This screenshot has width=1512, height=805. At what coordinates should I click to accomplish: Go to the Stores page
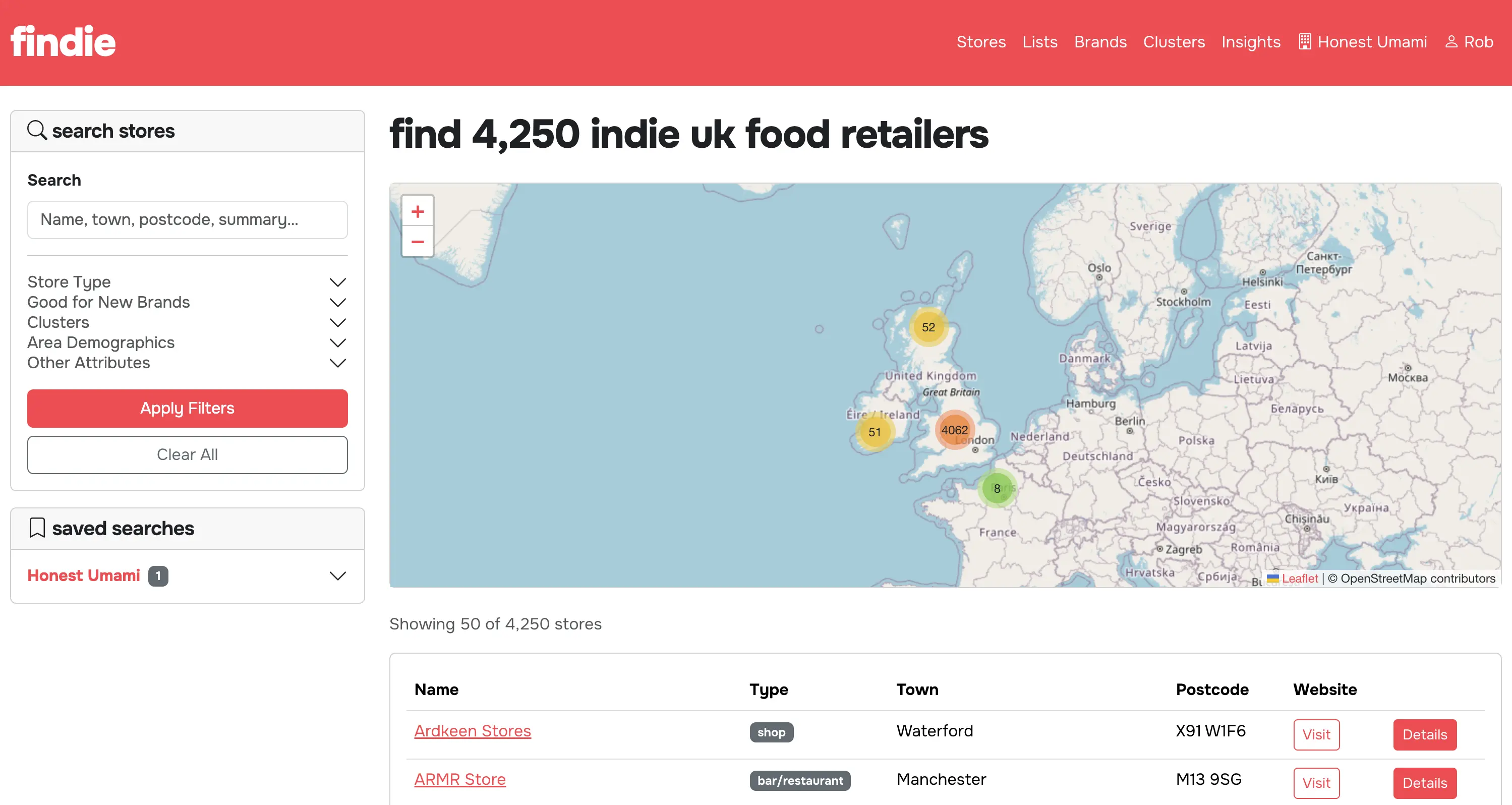[x=981, y=42]
